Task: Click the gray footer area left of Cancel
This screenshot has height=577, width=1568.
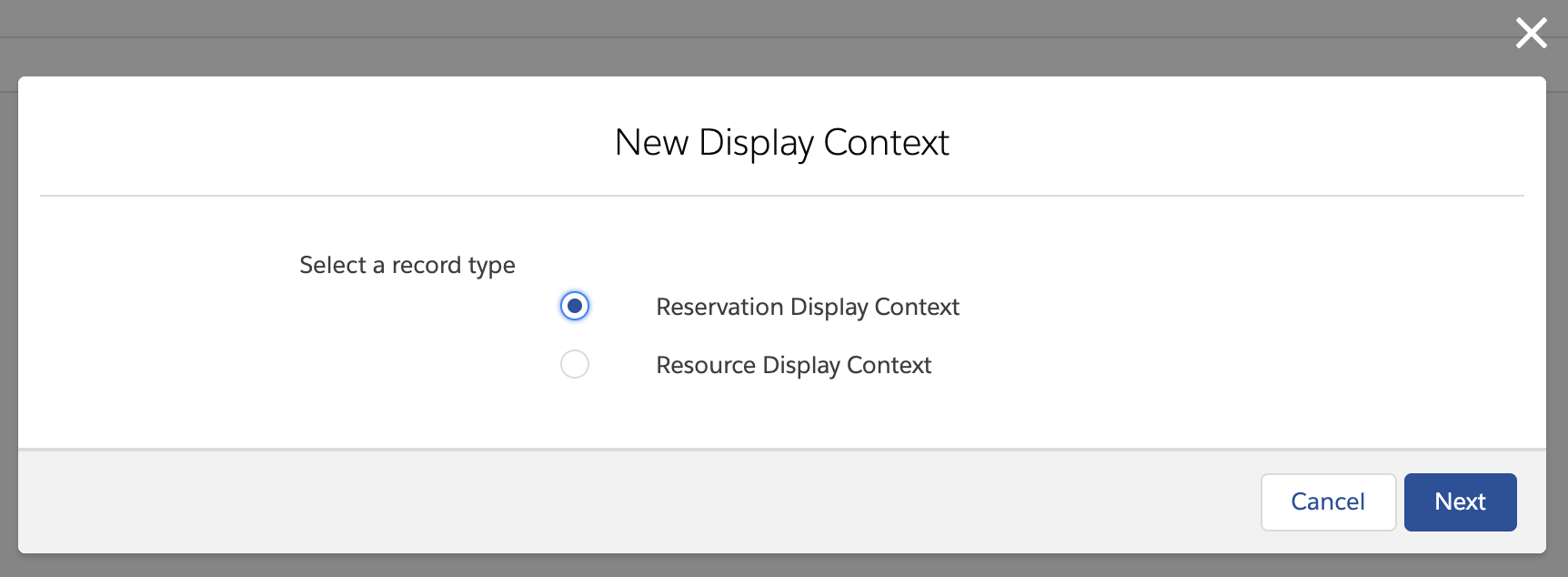Action: pos(637,501)
